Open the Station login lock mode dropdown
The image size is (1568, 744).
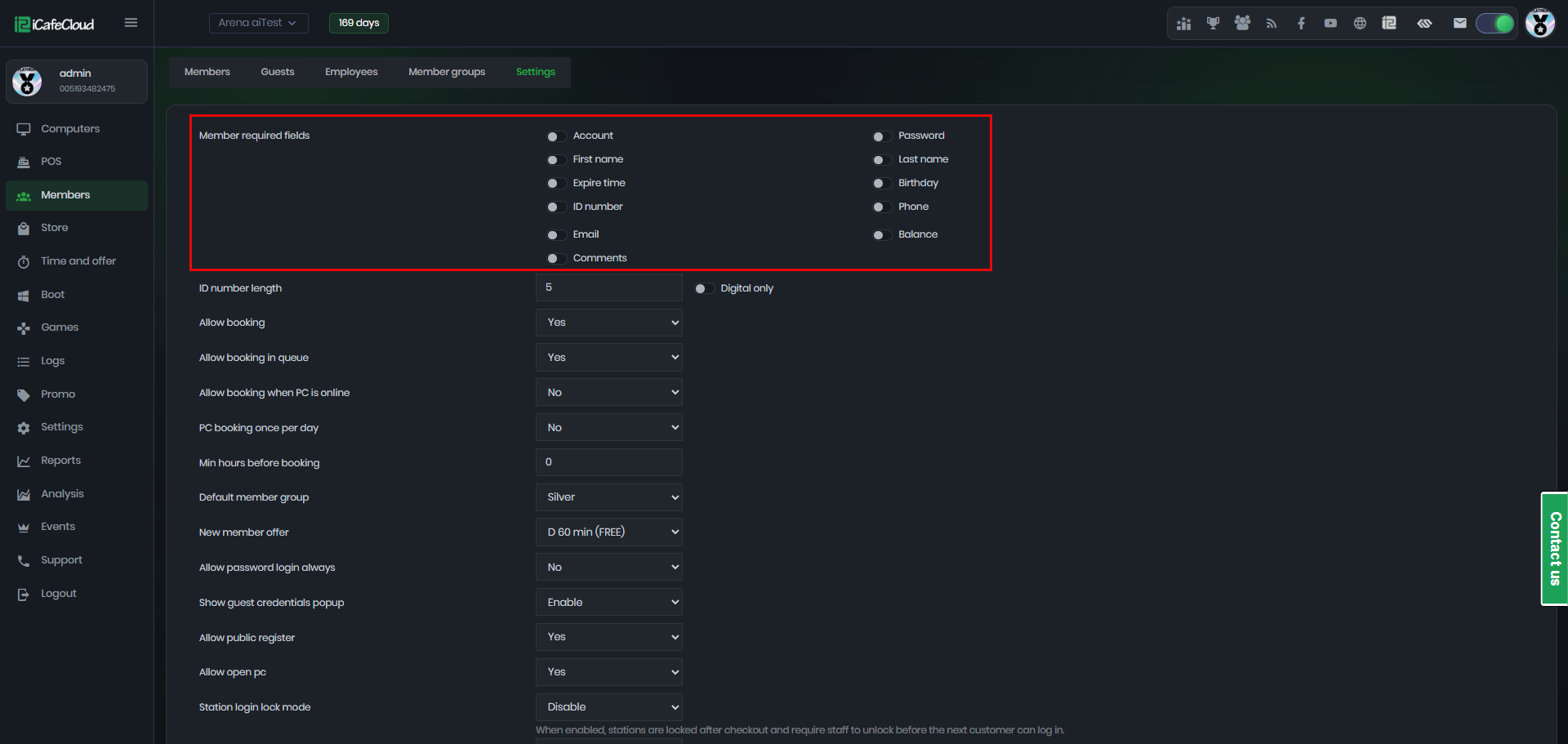click(609, 707)
